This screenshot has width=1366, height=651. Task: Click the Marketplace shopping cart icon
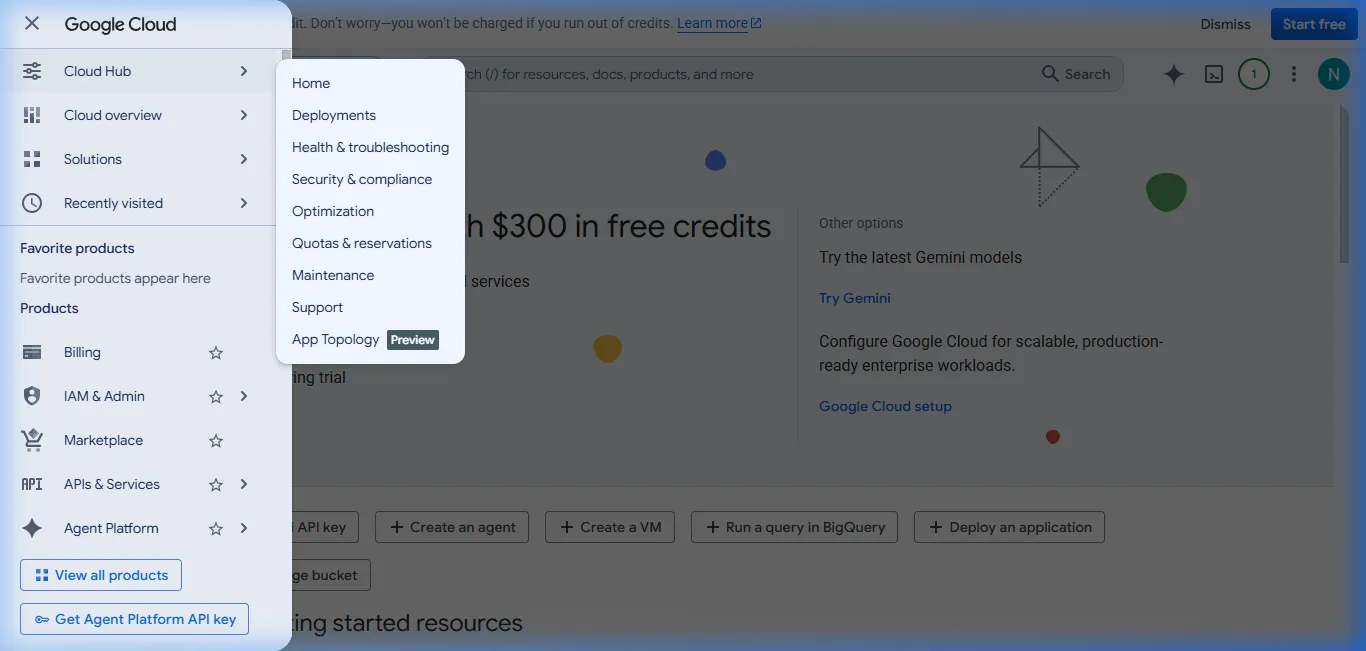point(32,440)
